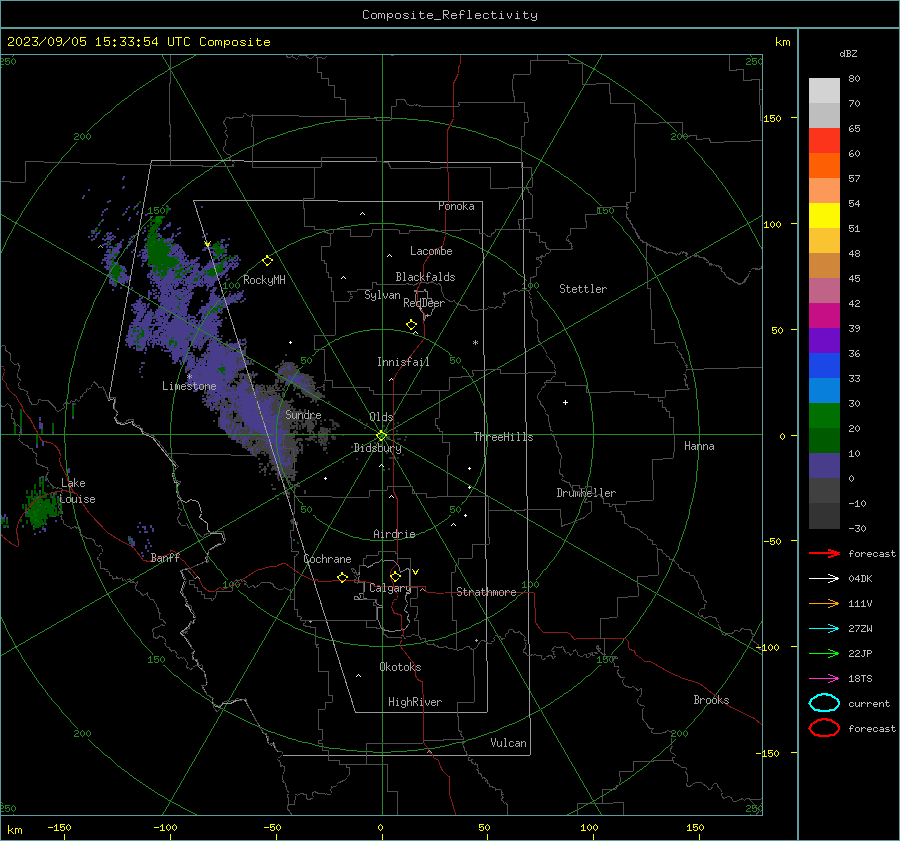900x841 pixels.
Task: Click the Sundre label on the map
Action: click(x=303, y=414)
